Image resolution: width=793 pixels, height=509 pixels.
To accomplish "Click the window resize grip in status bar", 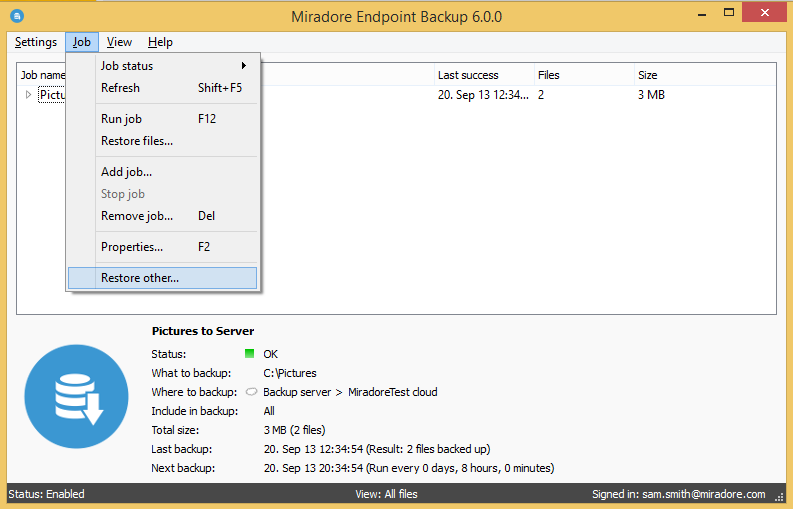I will [x=780, y=497].
